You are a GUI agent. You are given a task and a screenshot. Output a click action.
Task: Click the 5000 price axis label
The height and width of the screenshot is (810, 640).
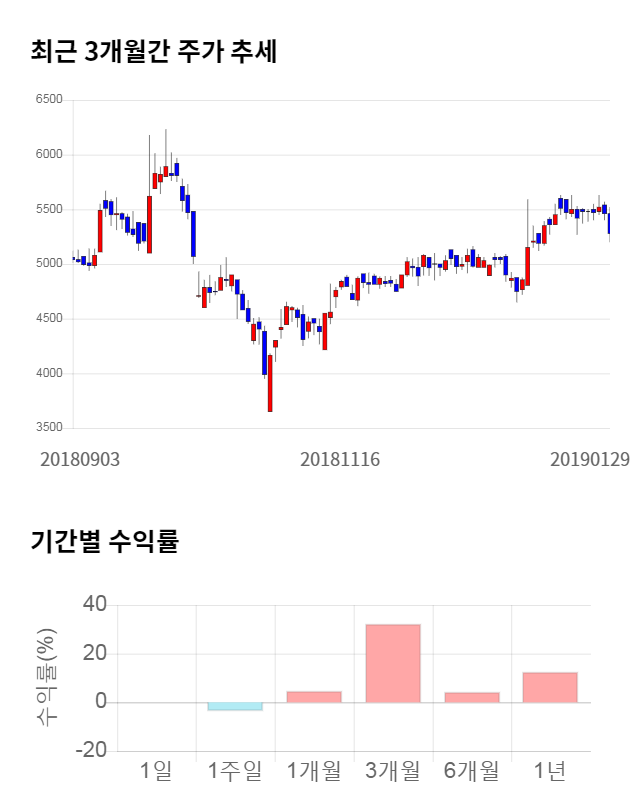[48, 264]
